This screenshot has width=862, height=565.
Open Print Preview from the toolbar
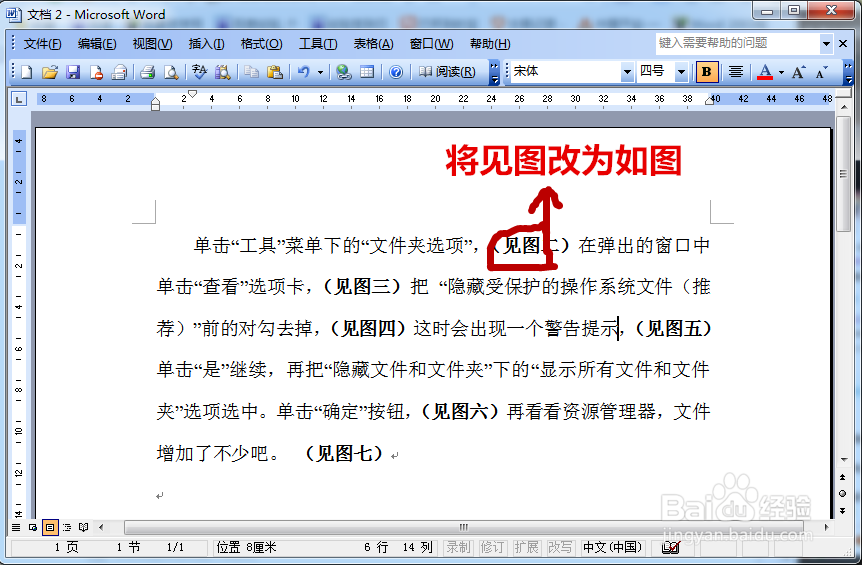tap(171, 72)
